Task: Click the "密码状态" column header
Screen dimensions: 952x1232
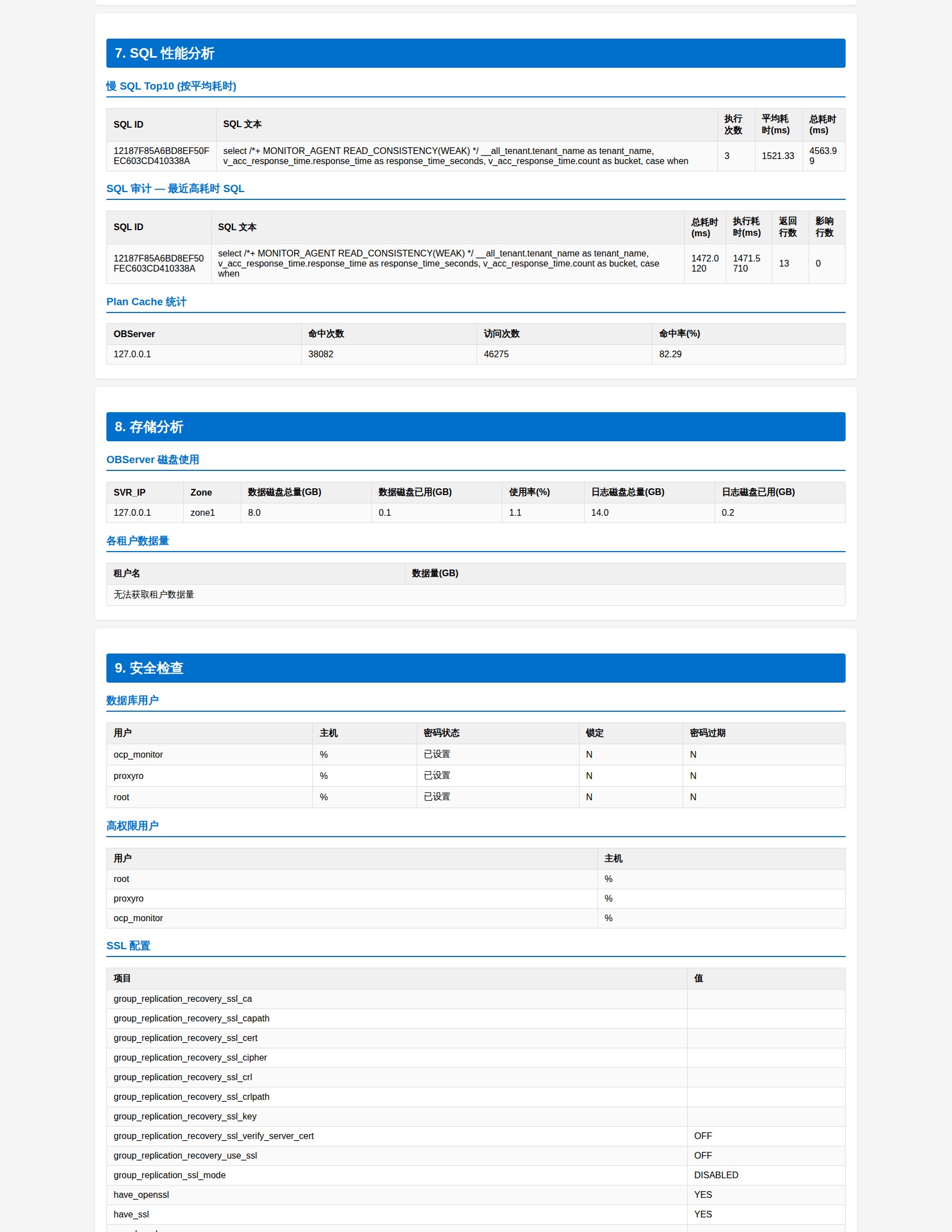Action: pyautogui.click(x=497, y=734)
